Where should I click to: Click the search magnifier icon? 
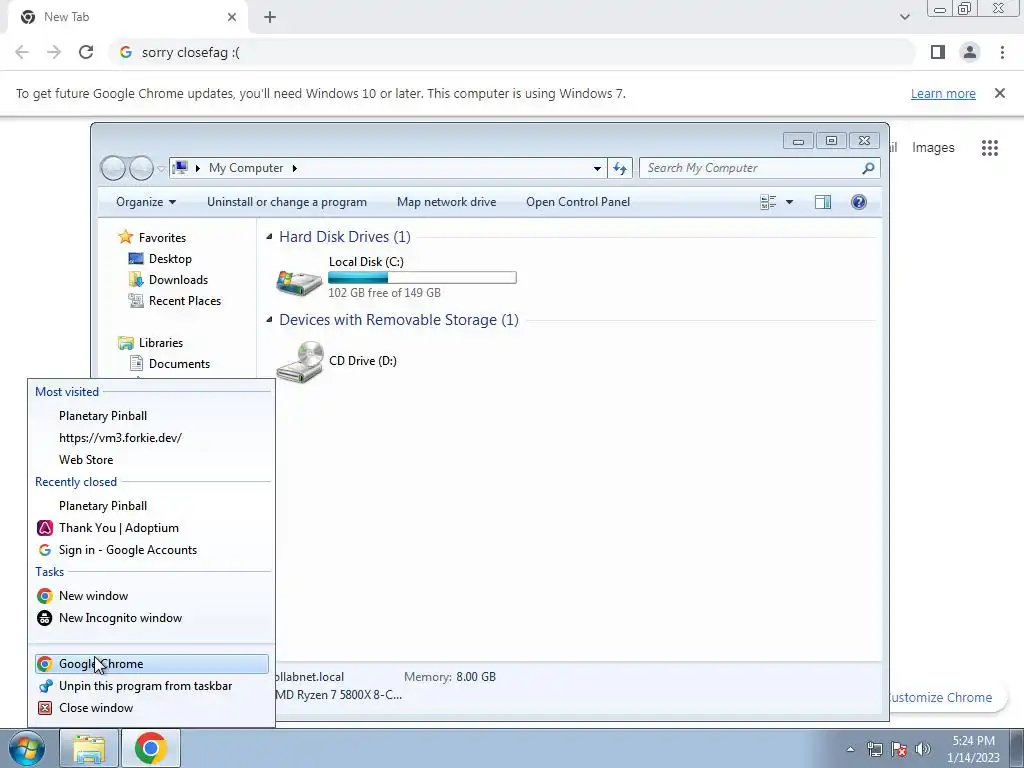click(868, 168)
